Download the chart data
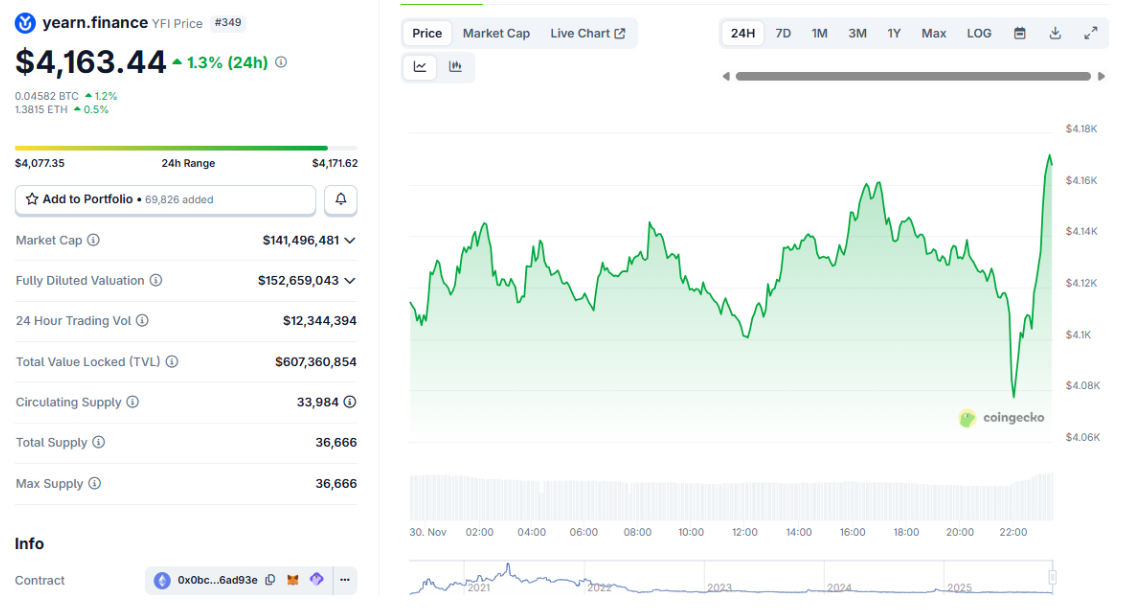Screen dimensions: 1132x615 [1055, 33]
